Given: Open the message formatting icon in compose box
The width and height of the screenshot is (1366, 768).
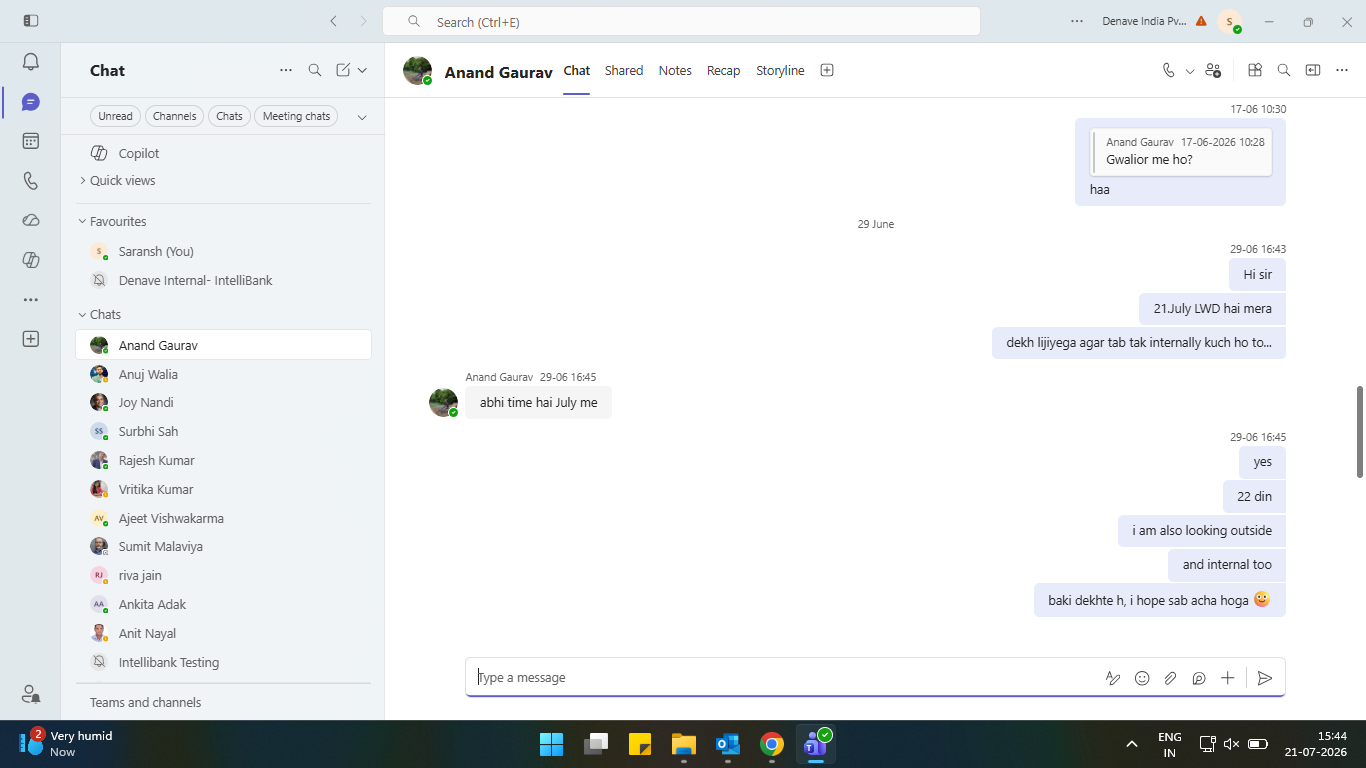Looking at the screenshot, I should coord(1113,678).
